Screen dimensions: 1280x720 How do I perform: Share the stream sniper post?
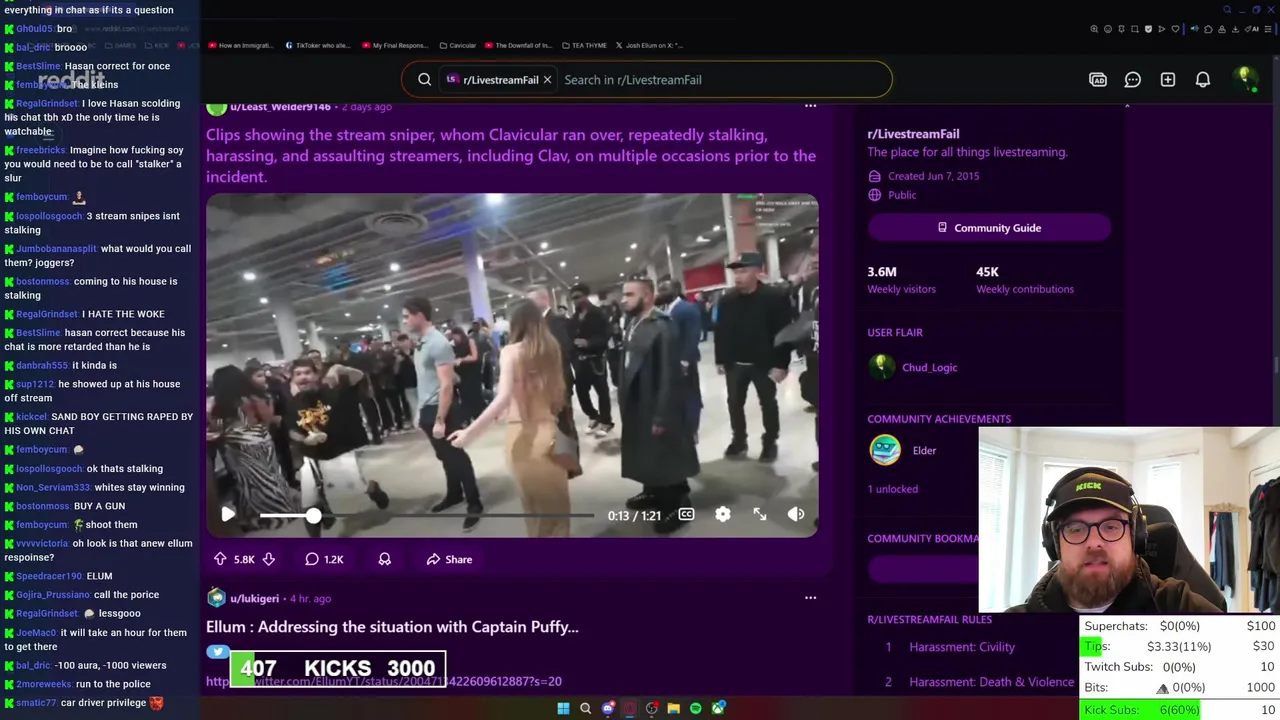point(449,559)
